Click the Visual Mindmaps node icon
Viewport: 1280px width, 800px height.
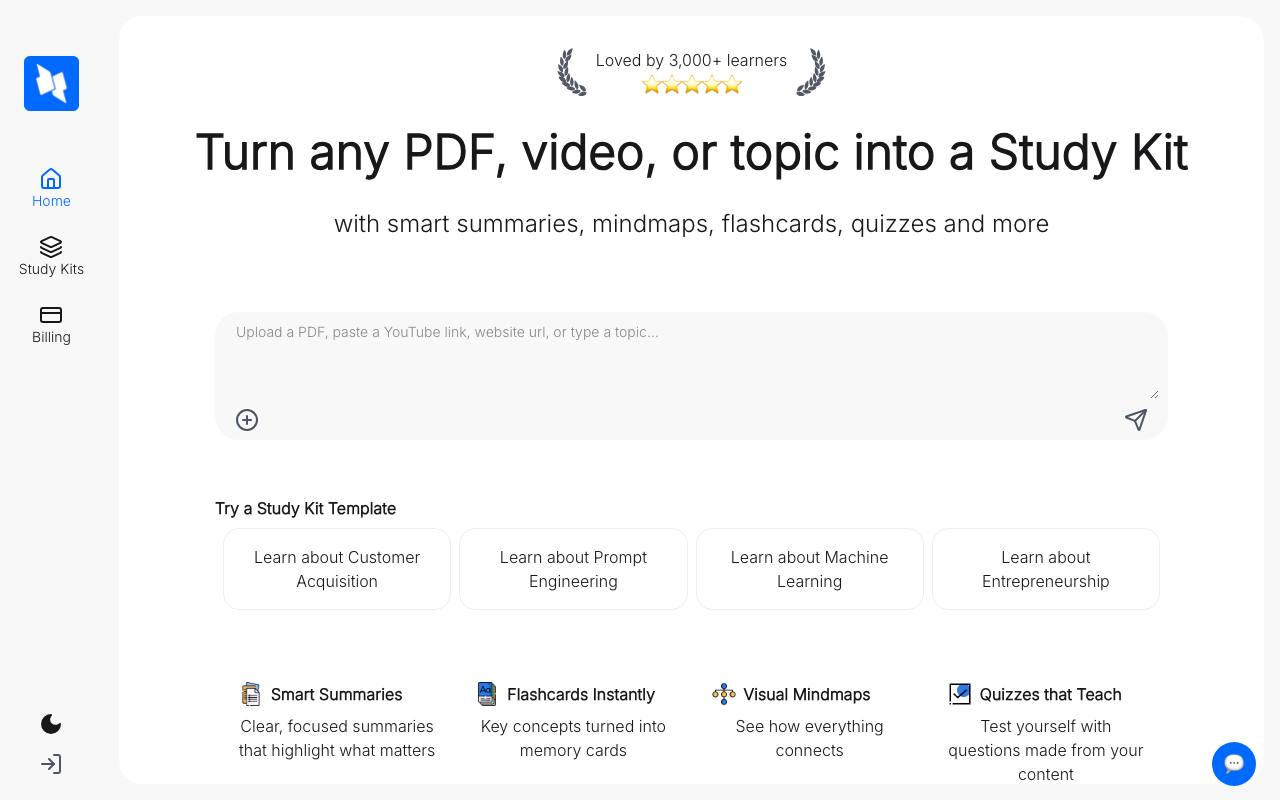724,694
